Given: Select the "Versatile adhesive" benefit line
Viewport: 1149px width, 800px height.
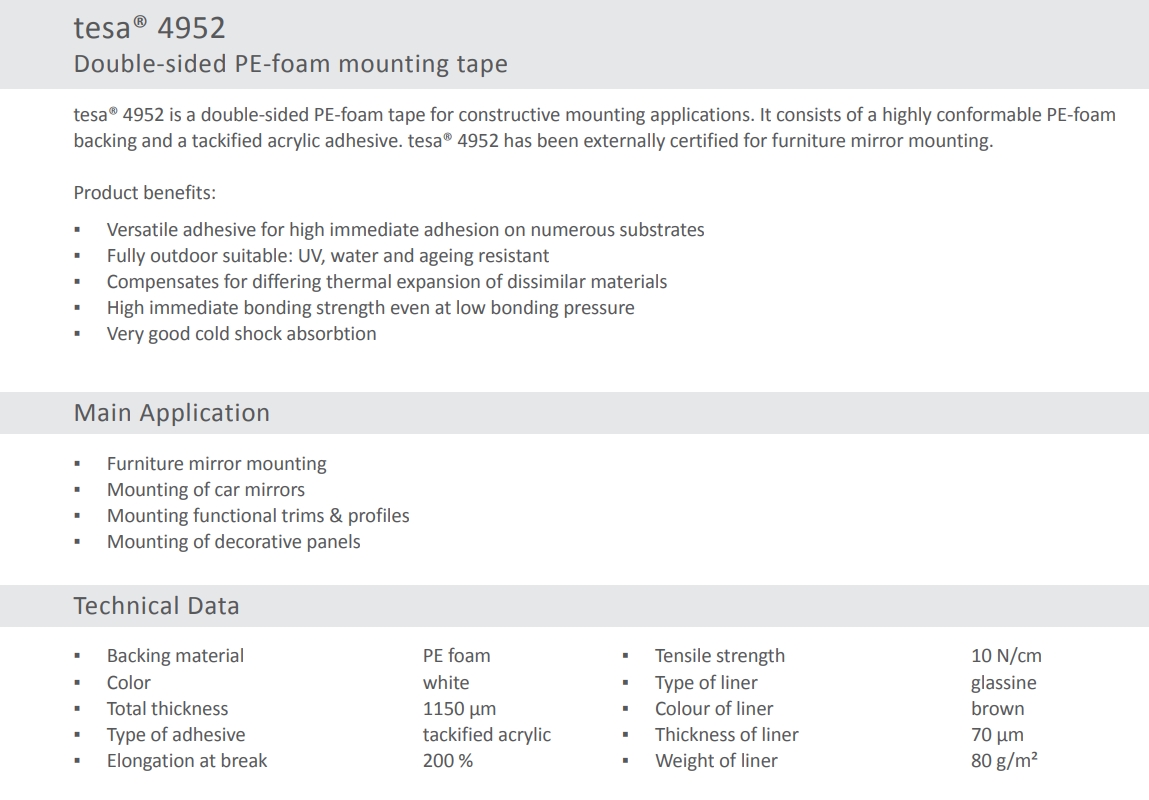Looking at the screenshot, I should point(405,230).
